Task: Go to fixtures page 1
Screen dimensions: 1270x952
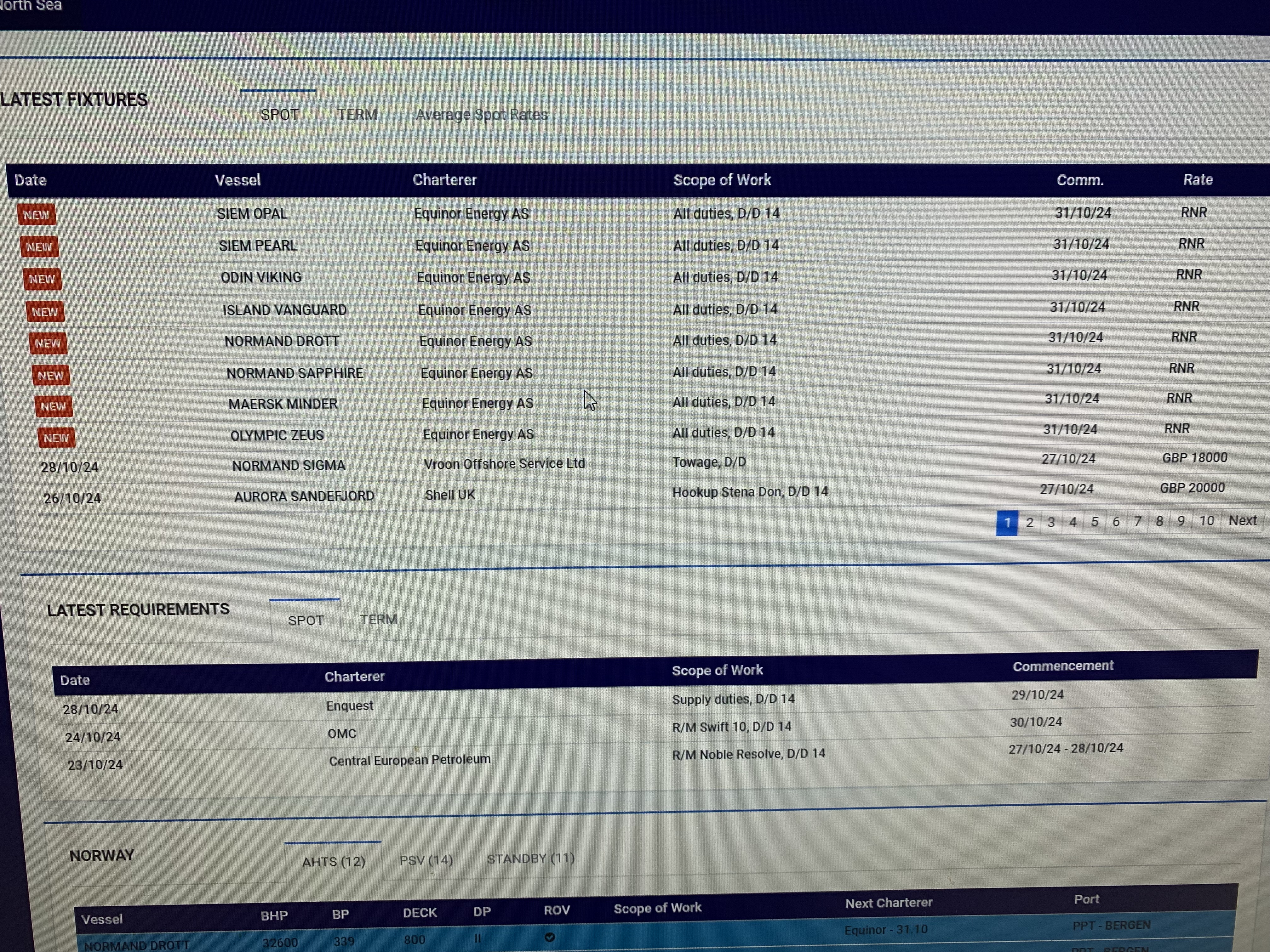Action: pyautogui.click(x=1007, y=523)
